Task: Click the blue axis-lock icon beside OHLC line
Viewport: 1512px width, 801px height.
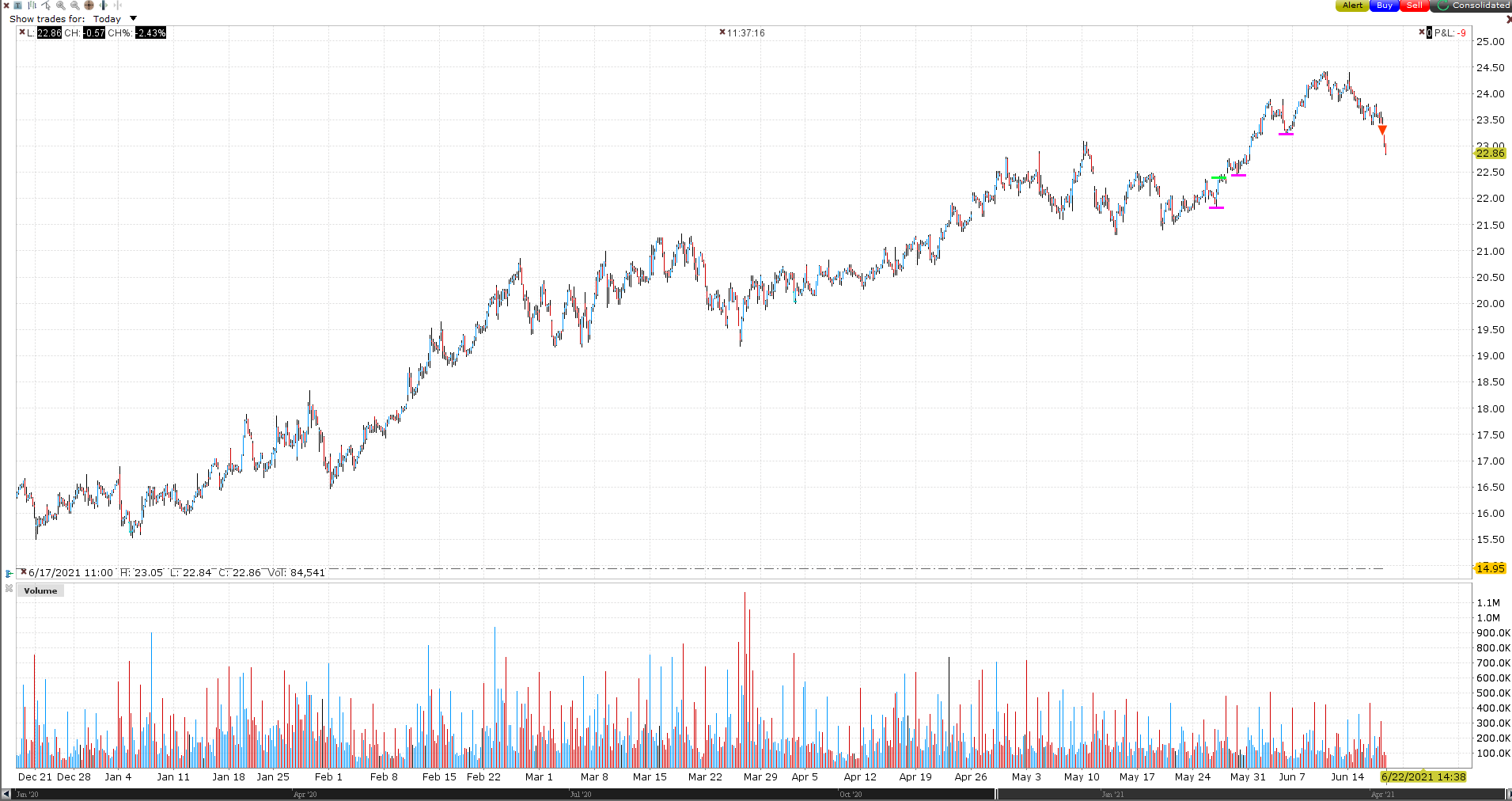Action: [9, 573]
